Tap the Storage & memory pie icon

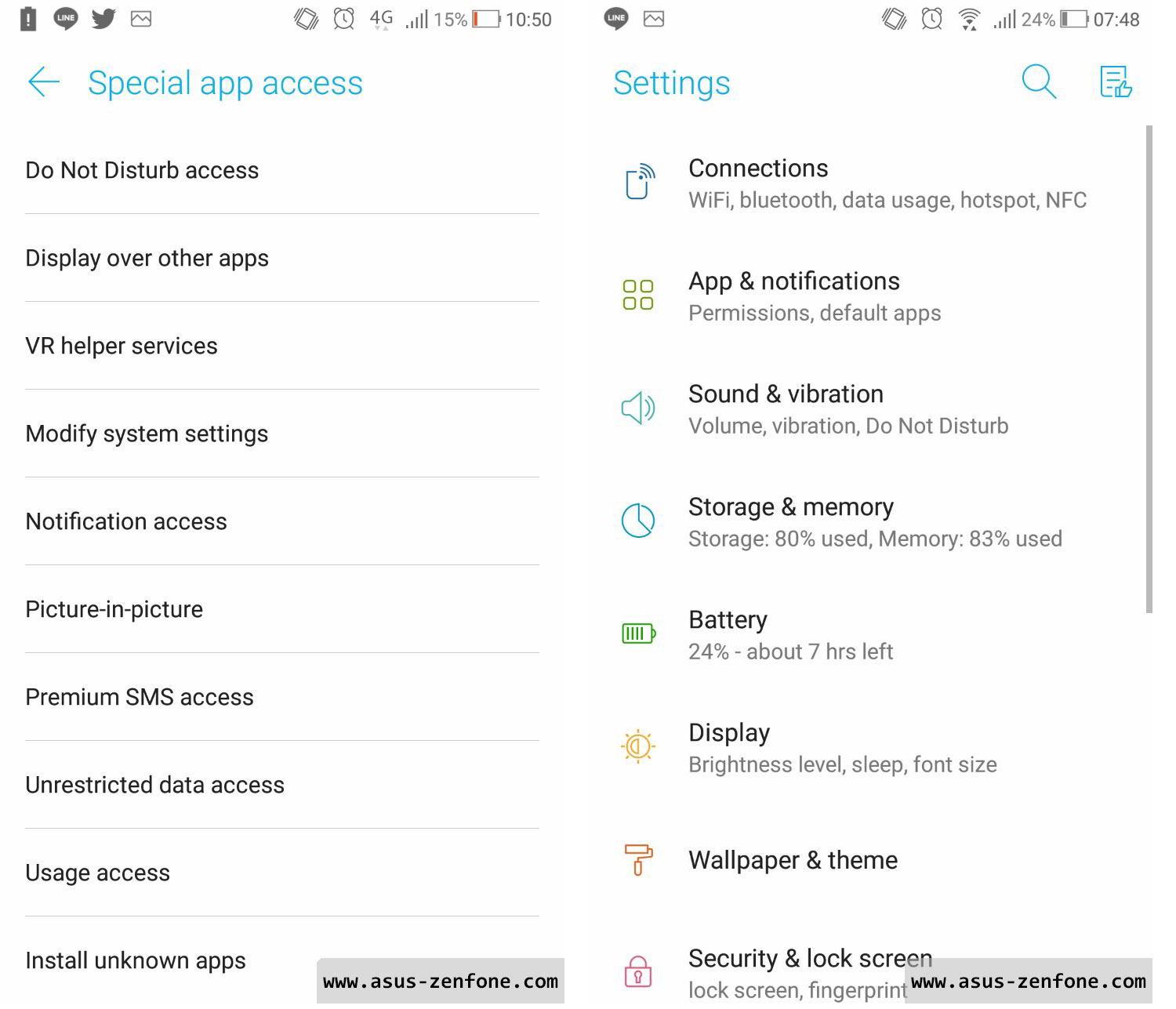(637, 521)
